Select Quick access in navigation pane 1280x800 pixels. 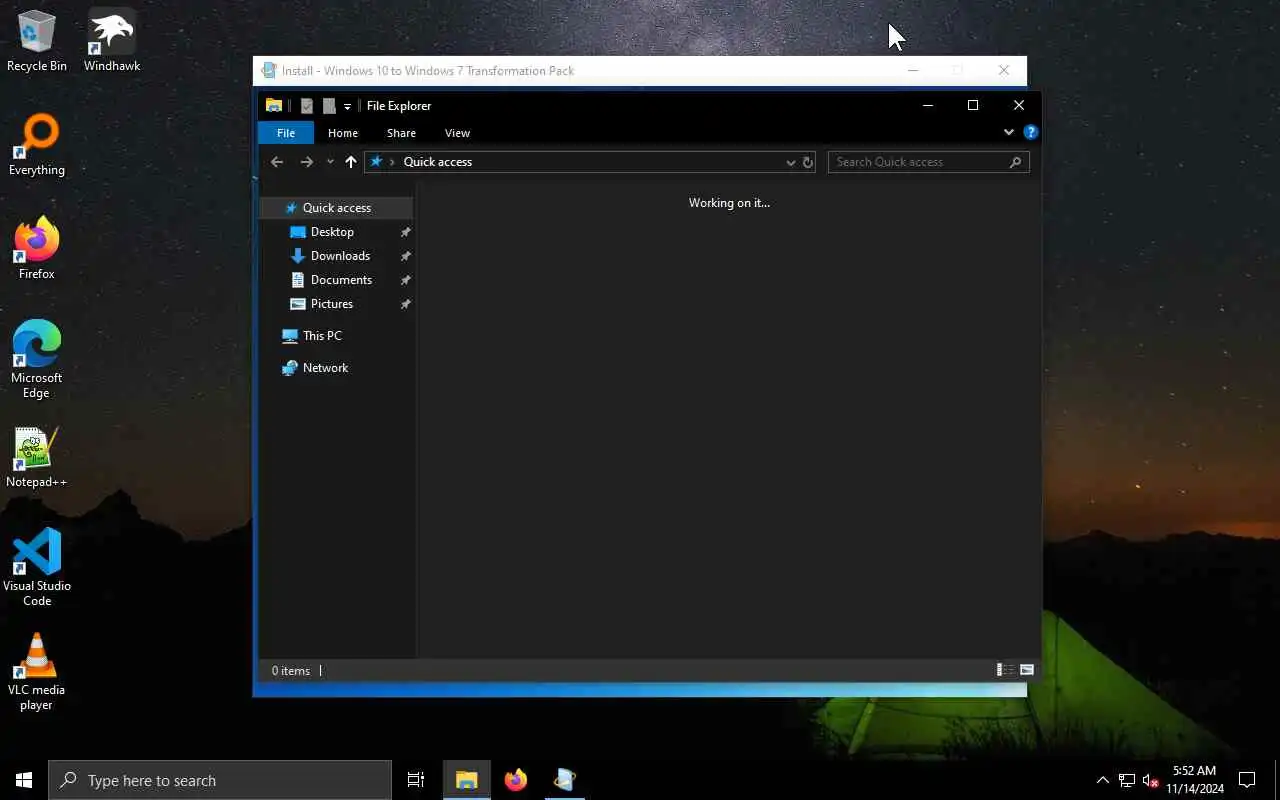click(335, 208)
